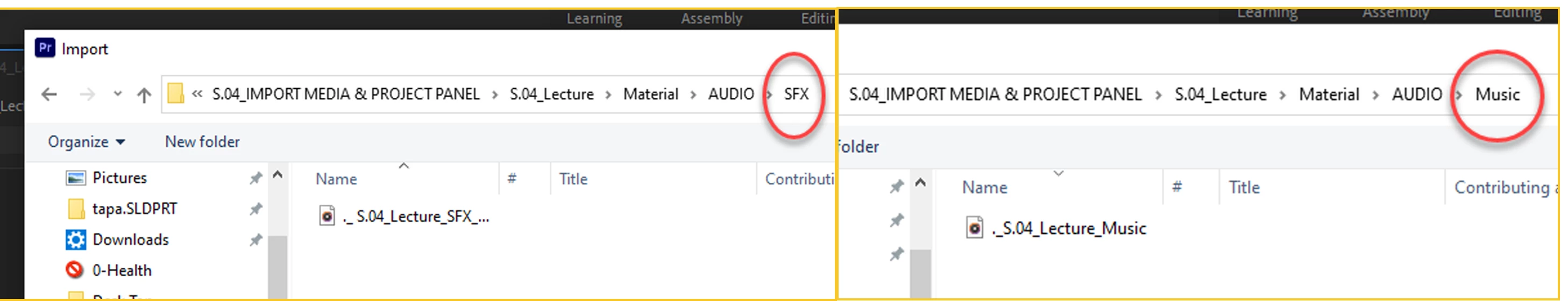Sort by Name column in Music list

click(984, 187)
